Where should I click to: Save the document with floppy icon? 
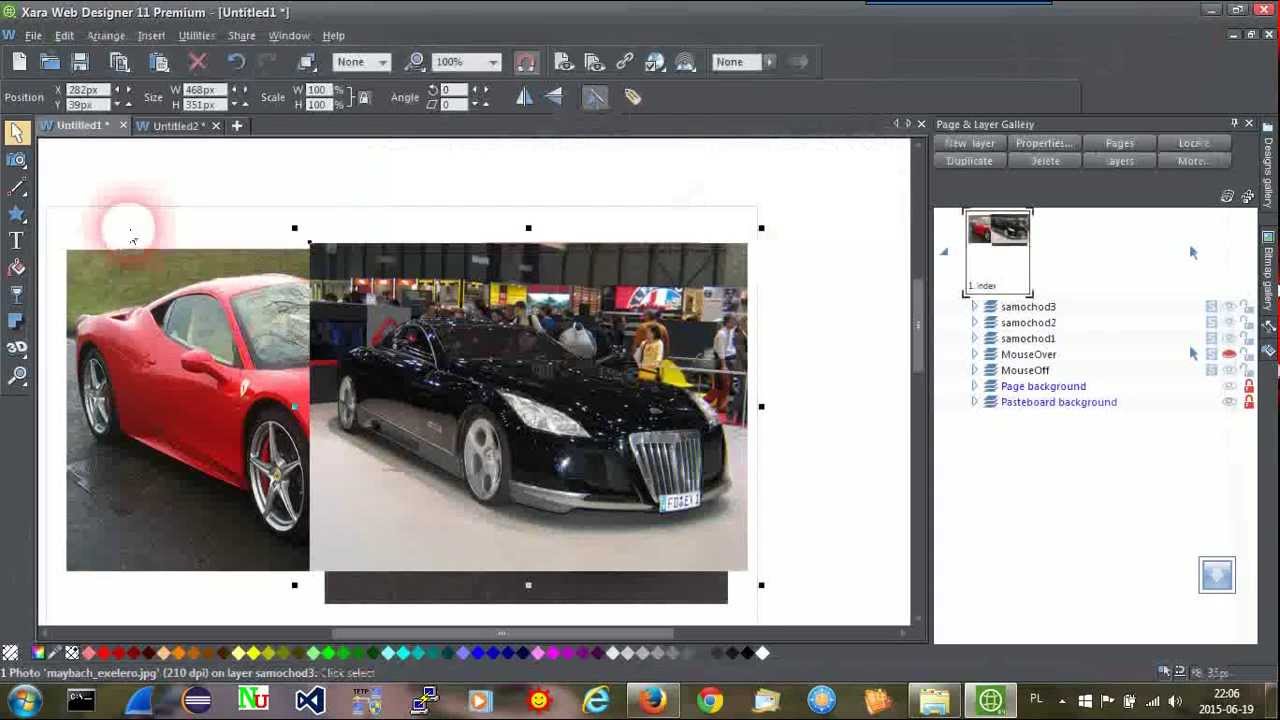80,62
